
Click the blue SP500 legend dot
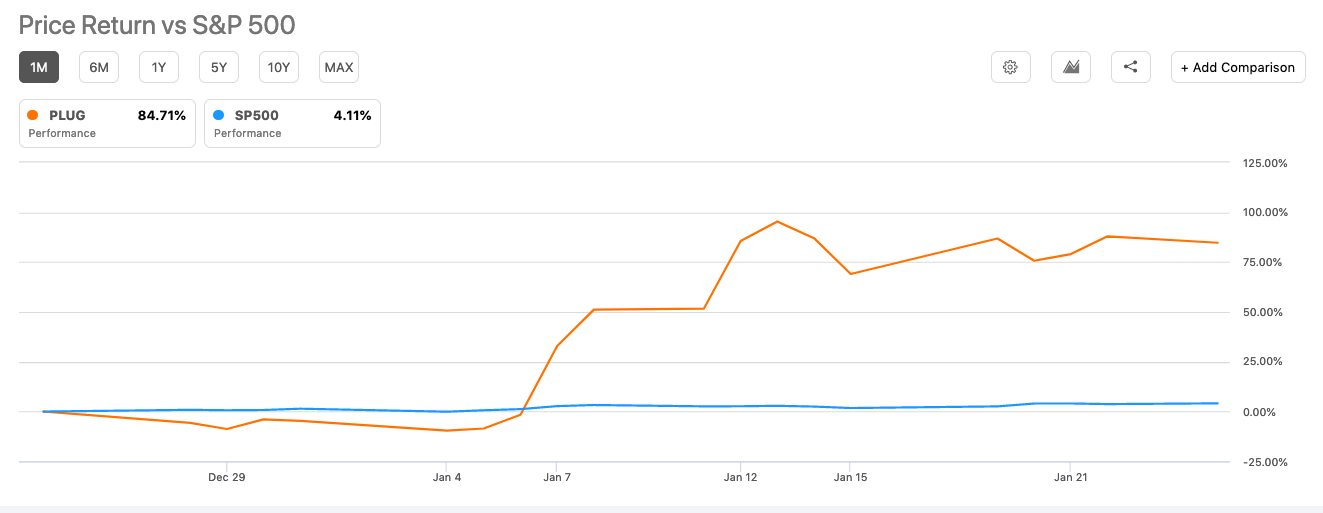pos(219,115)
